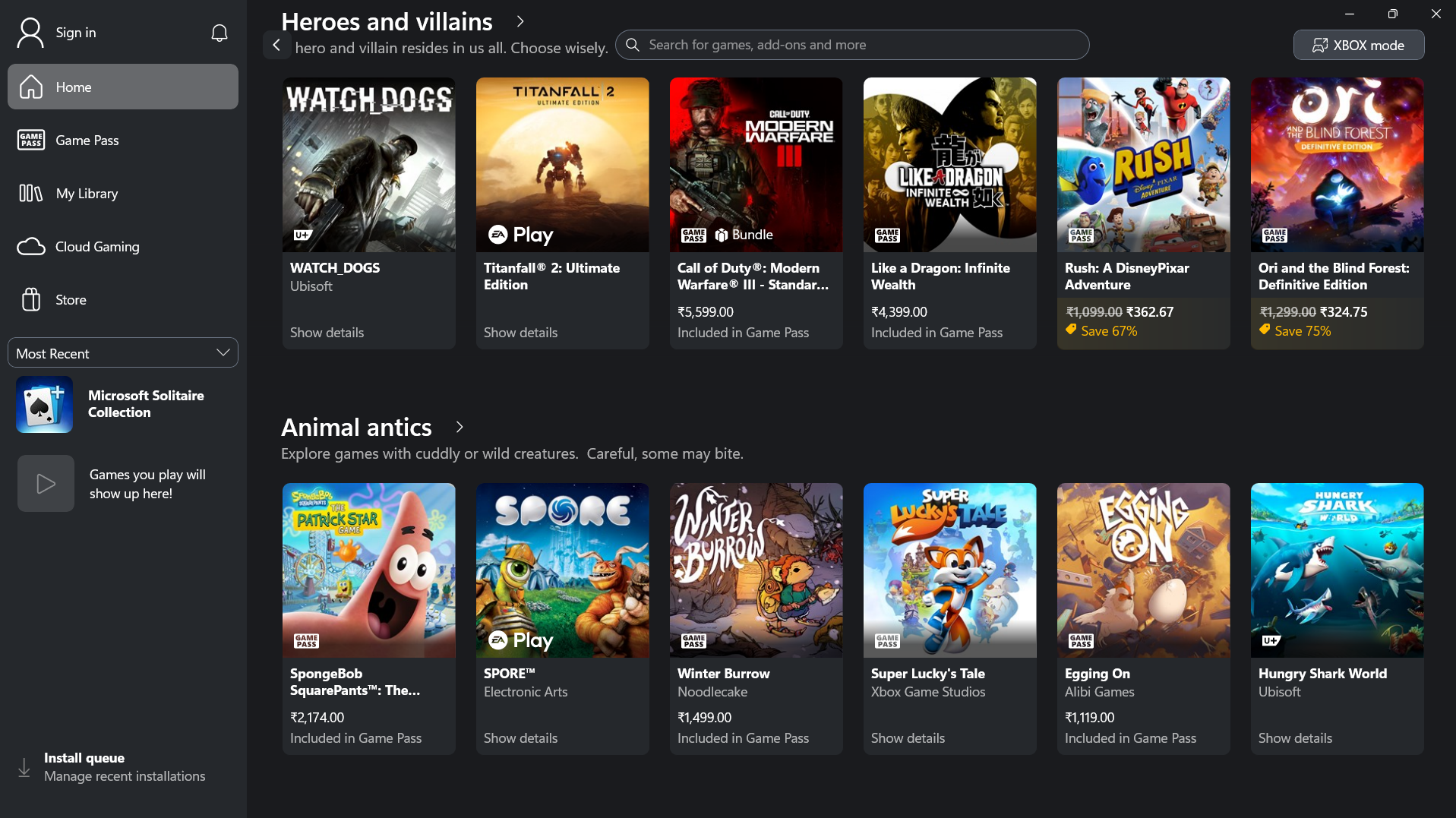The image size is (1456, 818).
Task: Click the back arrow button
Action: pyautogui.click(x=276, y=45)
